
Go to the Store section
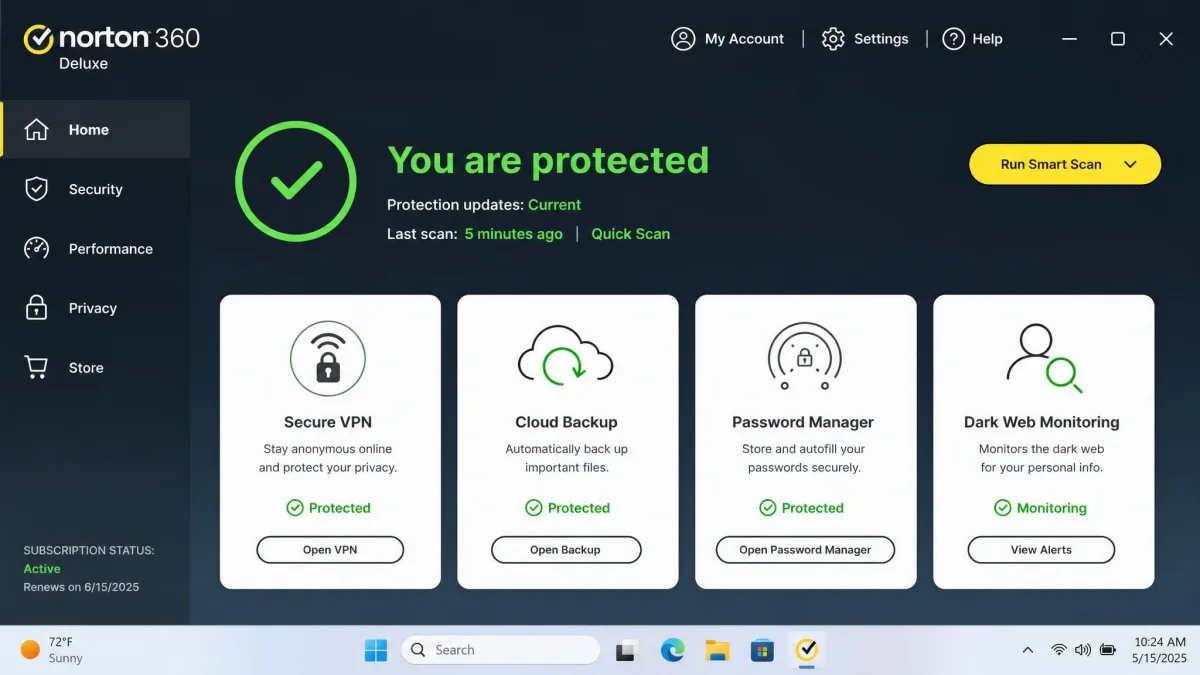click(95, 367)
